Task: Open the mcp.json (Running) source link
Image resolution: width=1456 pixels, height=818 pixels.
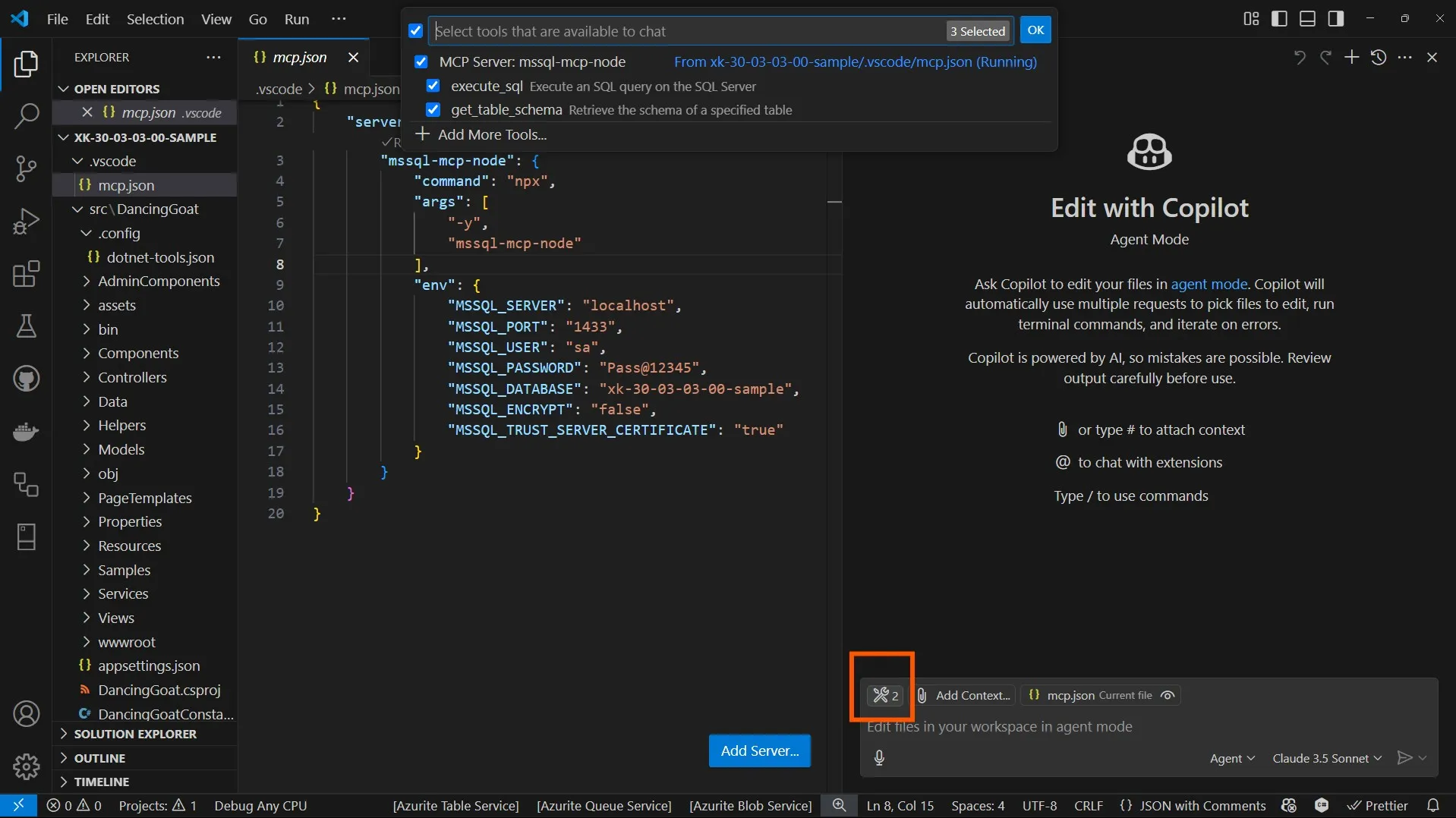Action: (855, 61)
